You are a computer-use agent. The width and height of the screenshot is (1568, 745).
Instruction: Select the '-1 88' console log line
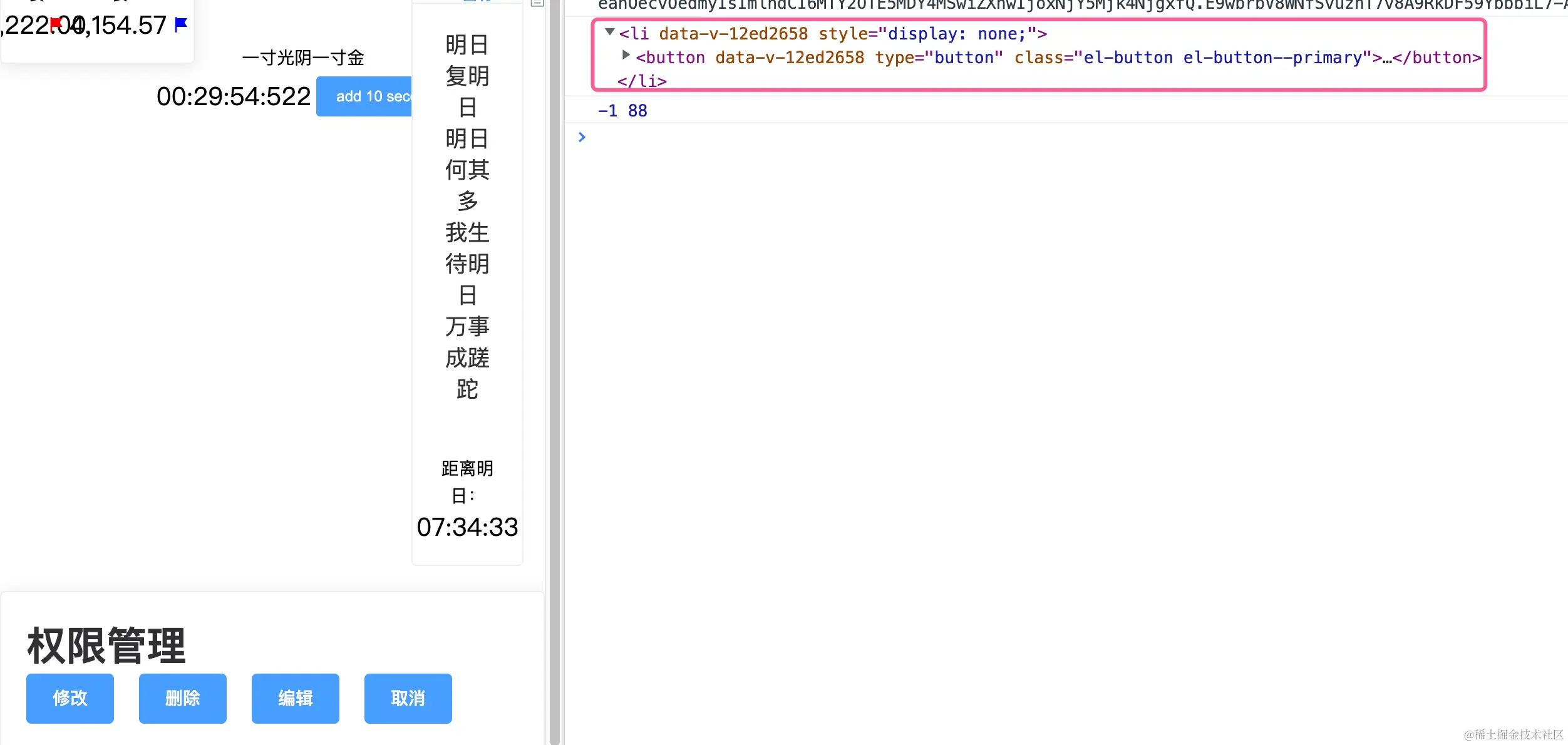tap(622, 111)
